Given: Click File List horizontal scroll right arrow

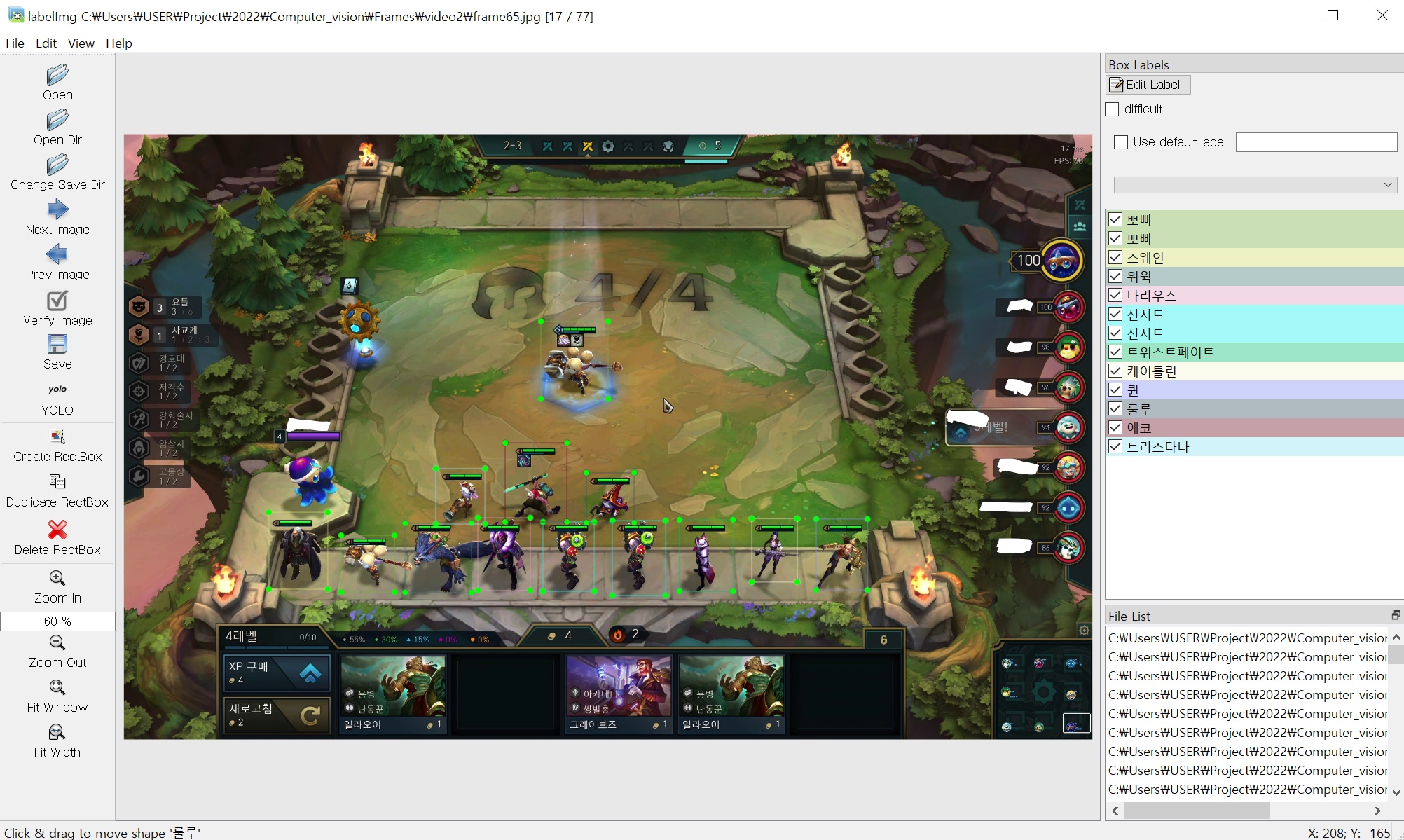Looking at the screenshot, I should point(1377,811).
